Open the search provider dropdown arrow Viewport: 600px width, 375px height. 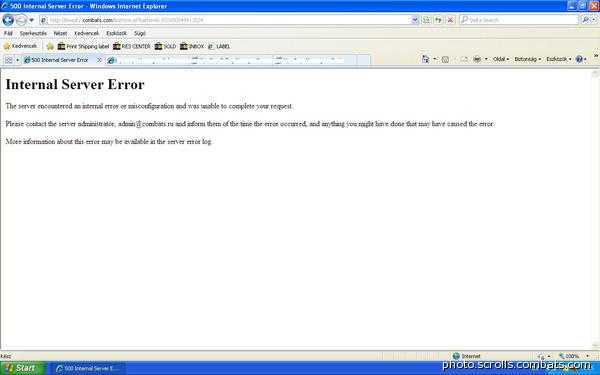click(594, 20)
